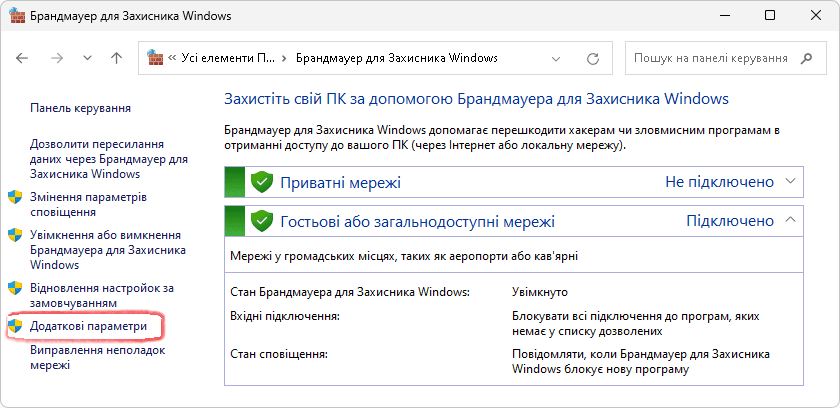Minimize the firewall window
840x408 pixels.
click(724, 16)
